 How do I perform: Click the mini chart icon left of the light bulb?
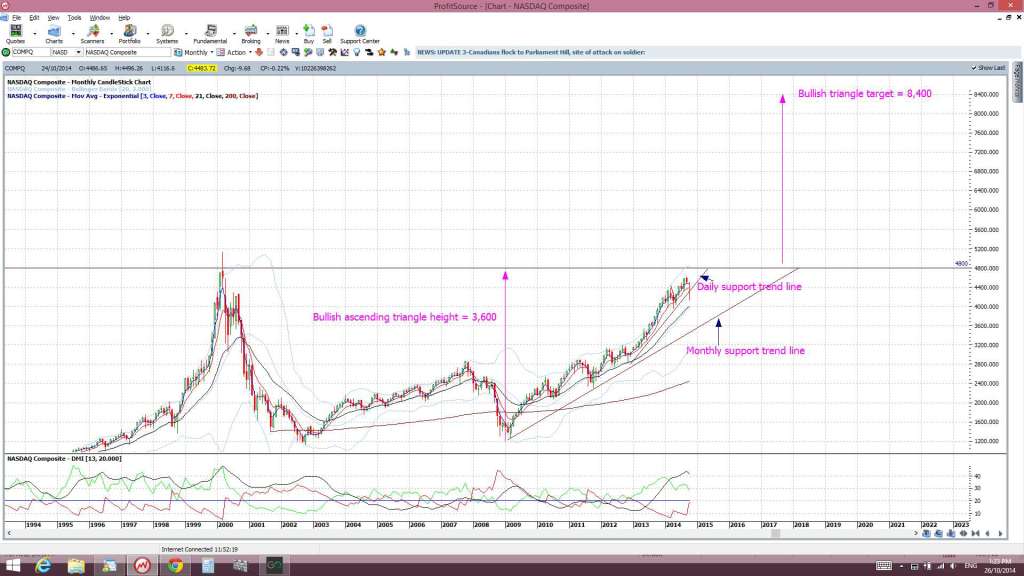(x=344, y=52)
